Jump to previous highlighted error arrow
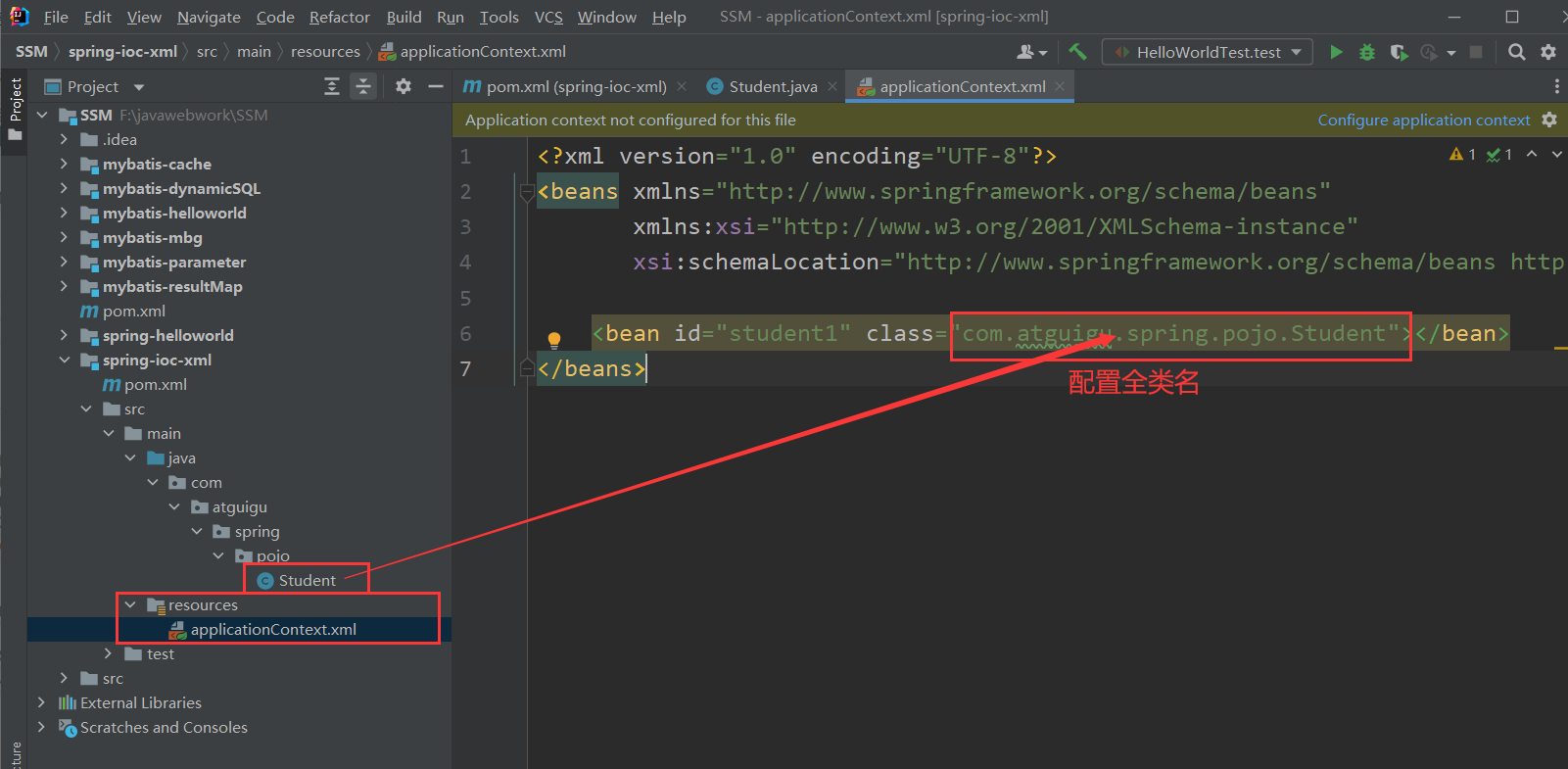 [x=1532, y=154]
